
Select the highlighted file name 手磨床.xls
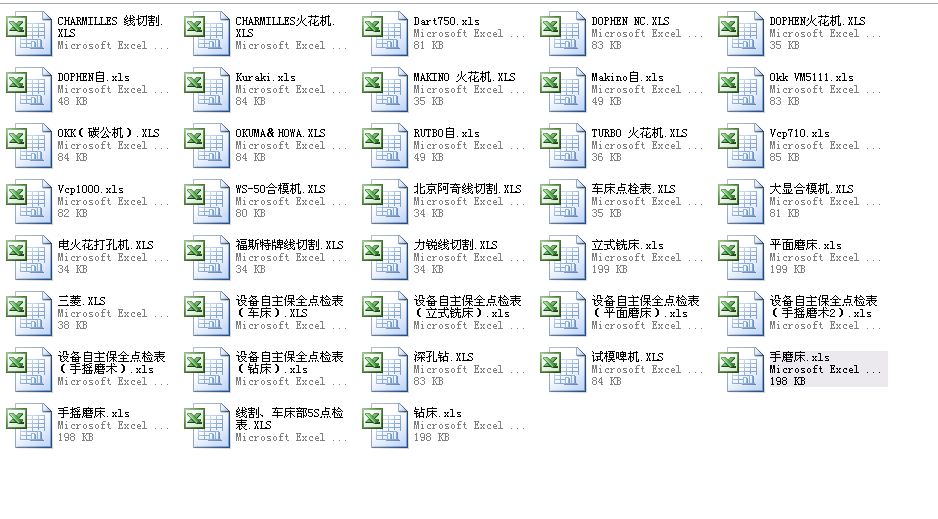(799, 357)
